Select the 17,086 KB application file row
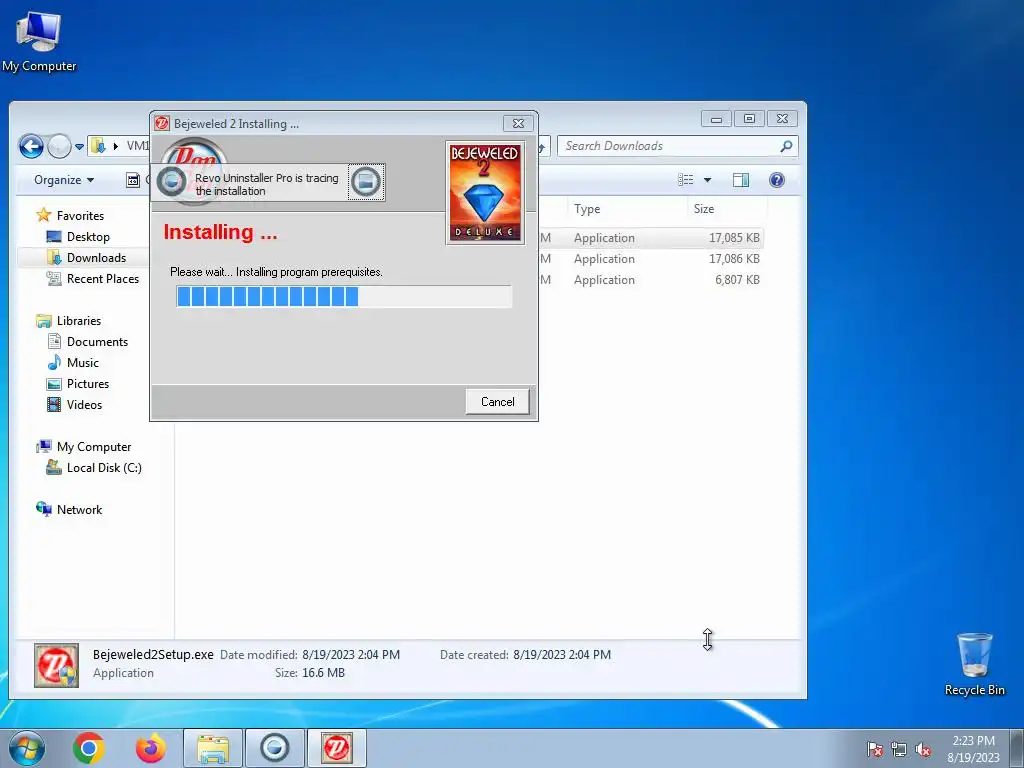 point(650,259)
